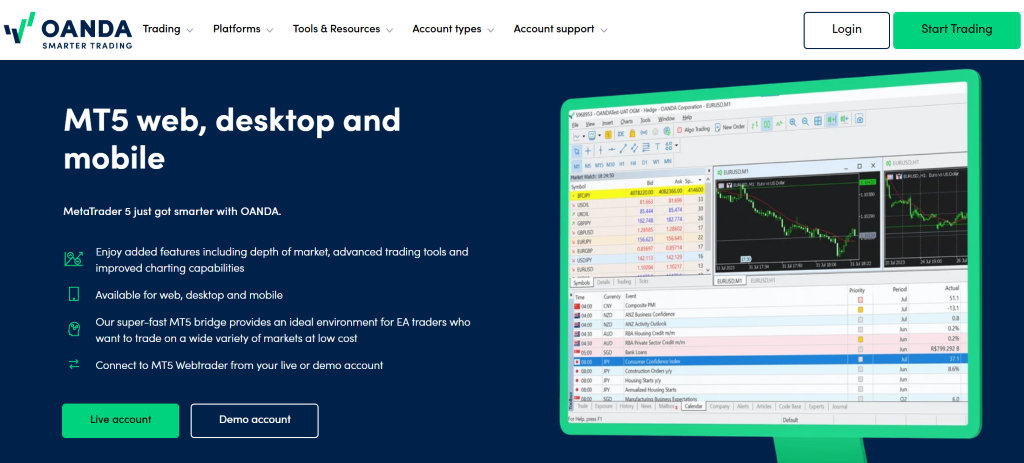Select the Bank Loans calendar event
Image resolution: width=1024 pixels, height=463 pixels.
click(769, 350)
